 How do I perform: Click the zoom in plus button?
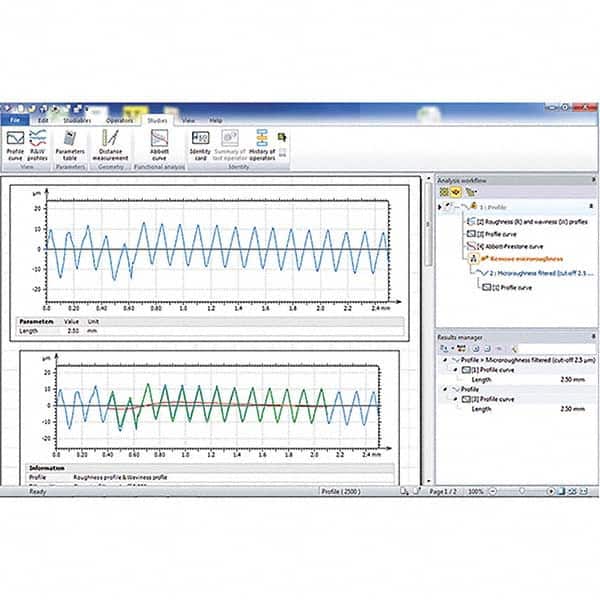coord(551,491)
